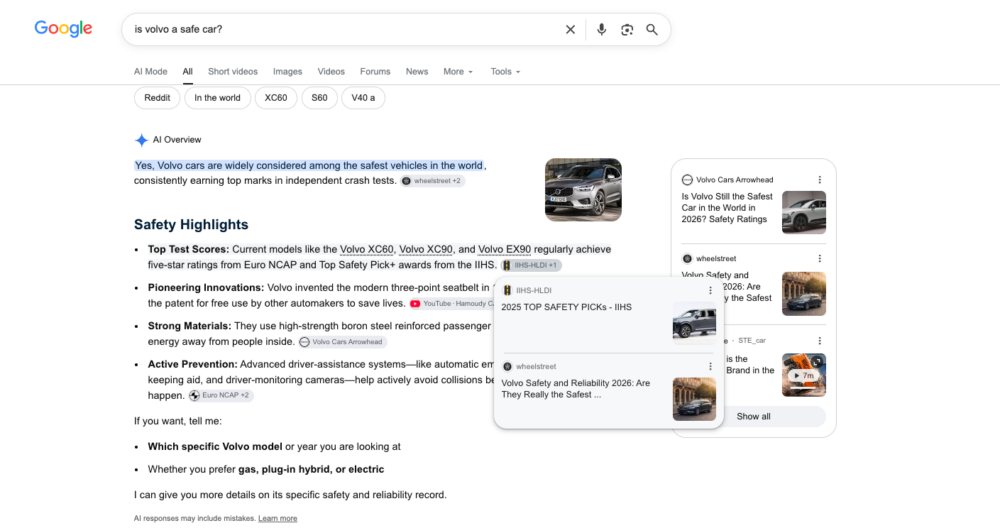Start voice search with microphone icon
The height and width of the screenshot is (528, 1000).
coord(601,29)
